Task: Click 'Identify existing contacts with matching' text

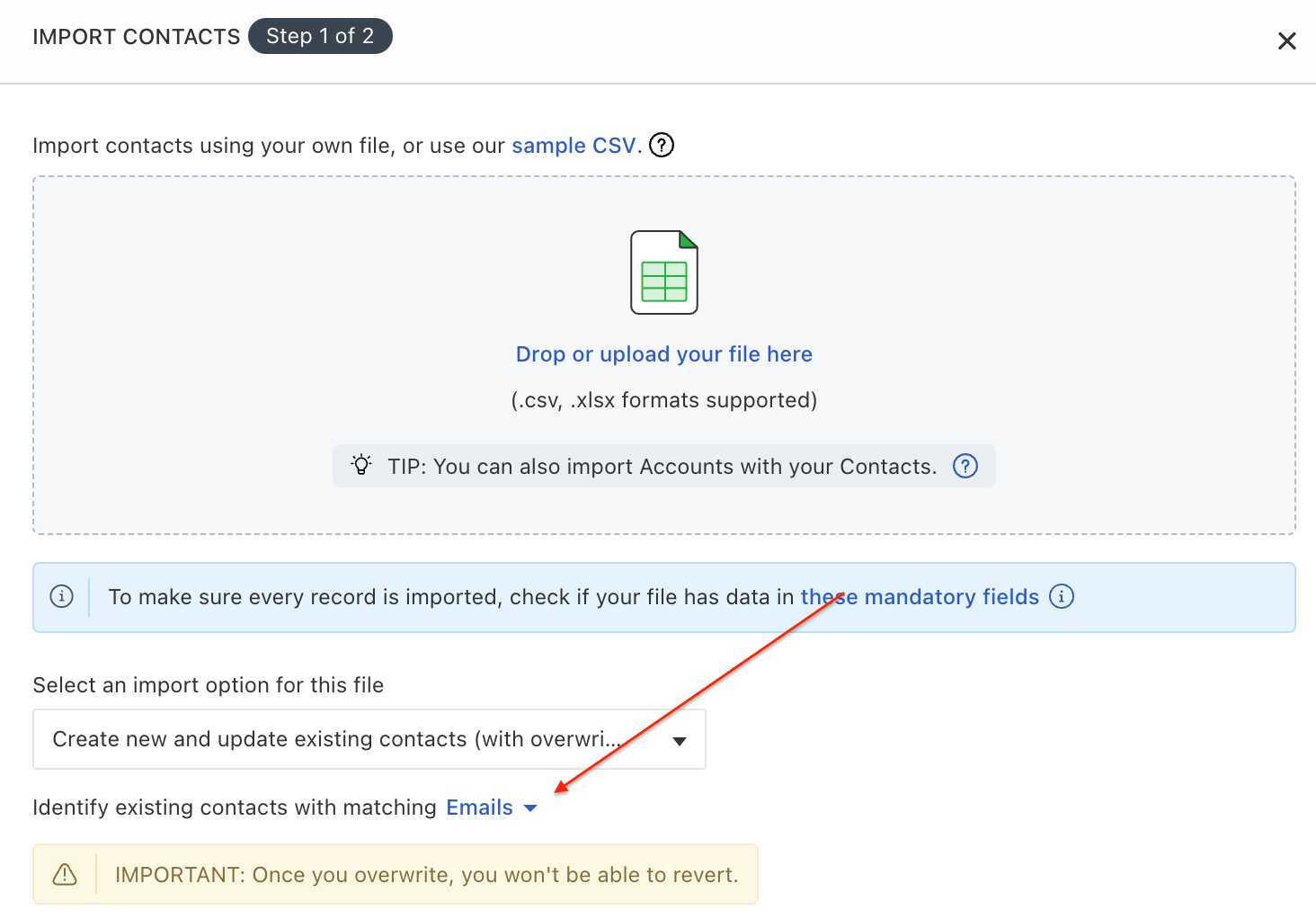Action: coord(235,807)
